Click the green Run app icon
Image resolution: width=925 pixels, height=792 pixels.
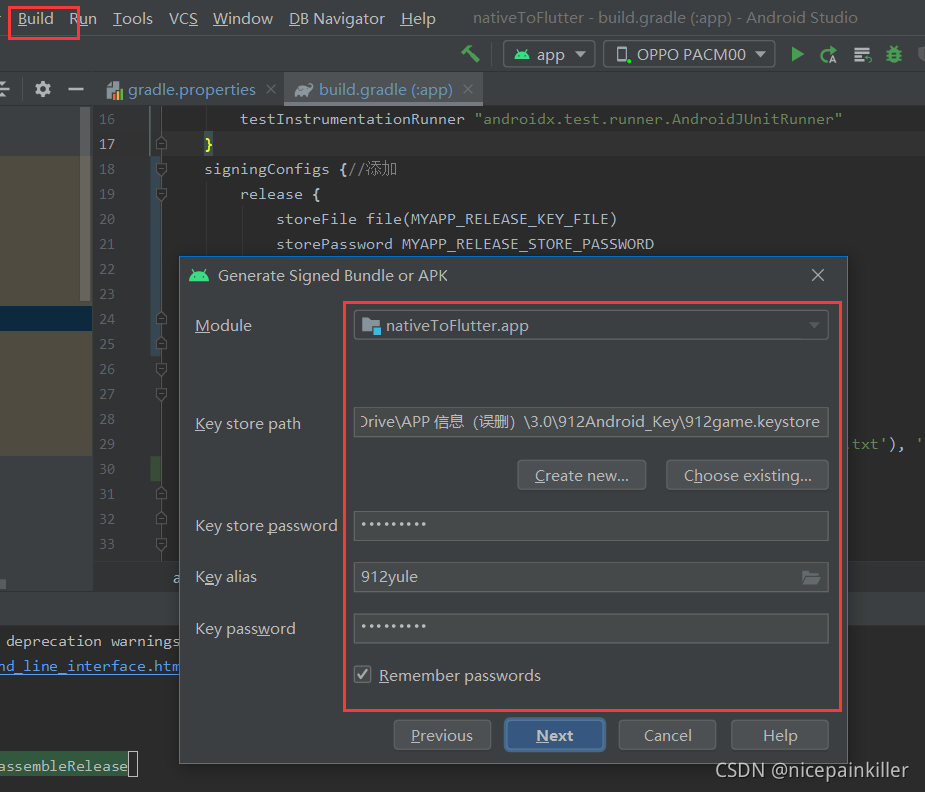pos(797,54)
